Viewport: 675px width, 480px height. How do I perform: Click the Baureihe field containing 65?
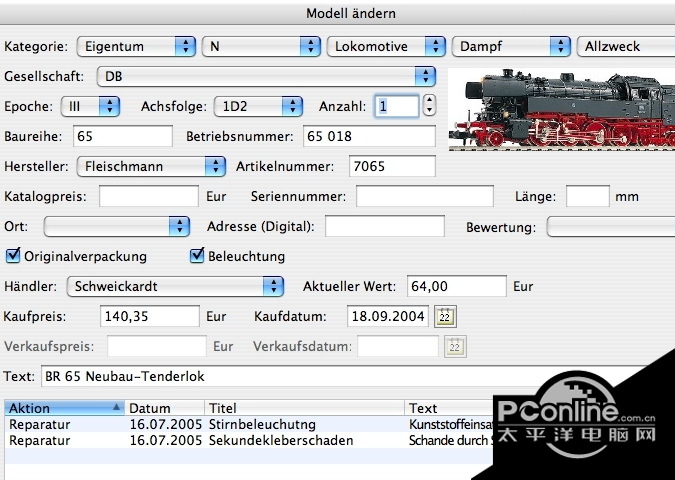click(x=123, y=136)
